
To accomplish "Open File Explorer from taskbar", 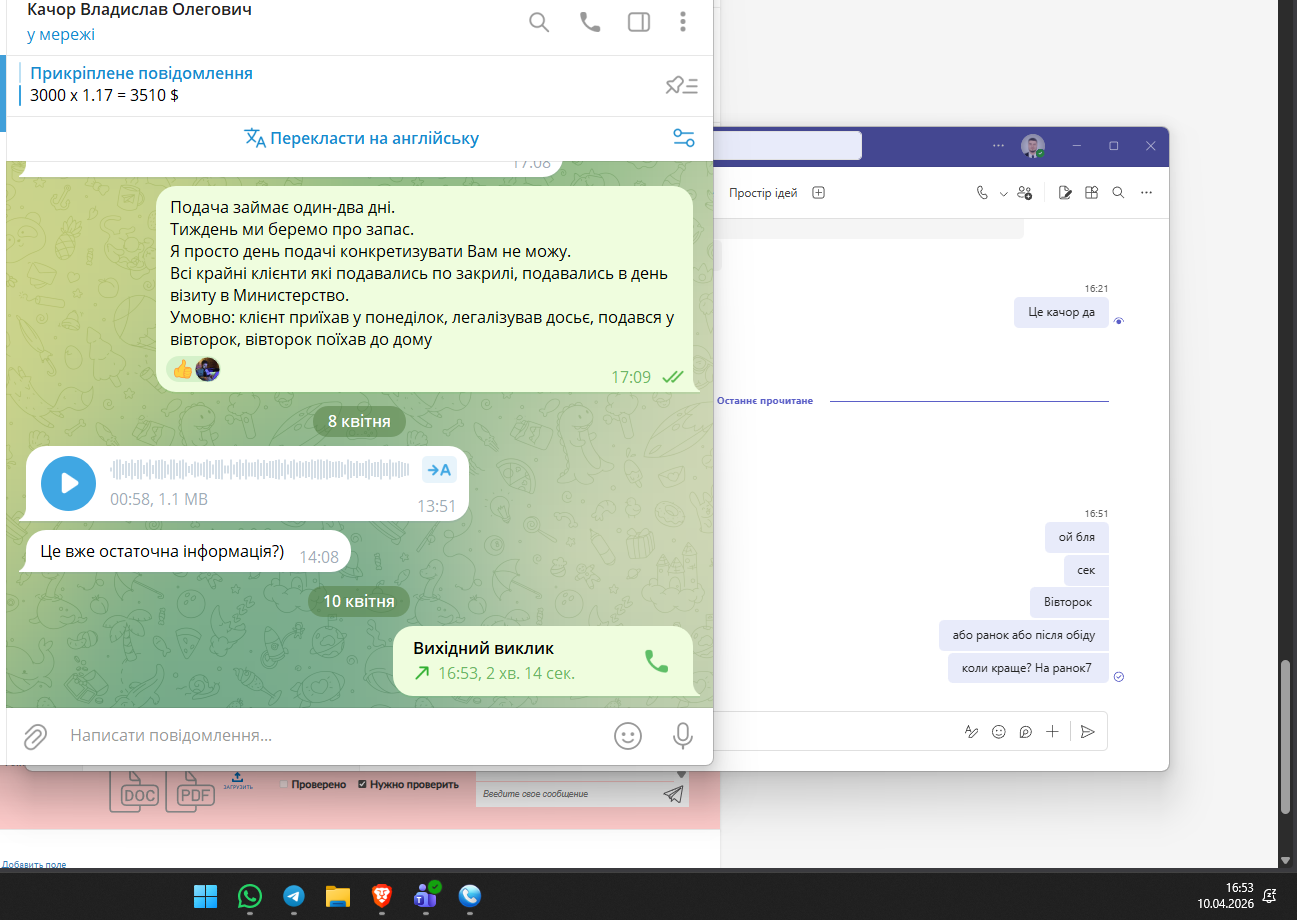I will pos(338,896).
